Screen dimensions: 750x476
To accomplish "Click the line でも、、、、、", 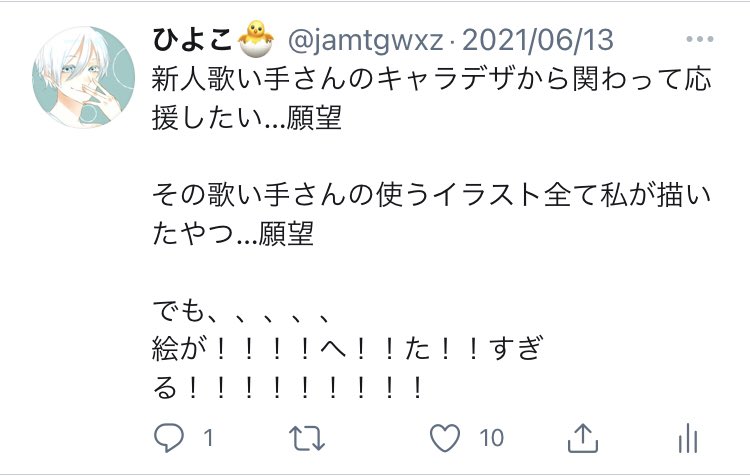I will [242, 311].
